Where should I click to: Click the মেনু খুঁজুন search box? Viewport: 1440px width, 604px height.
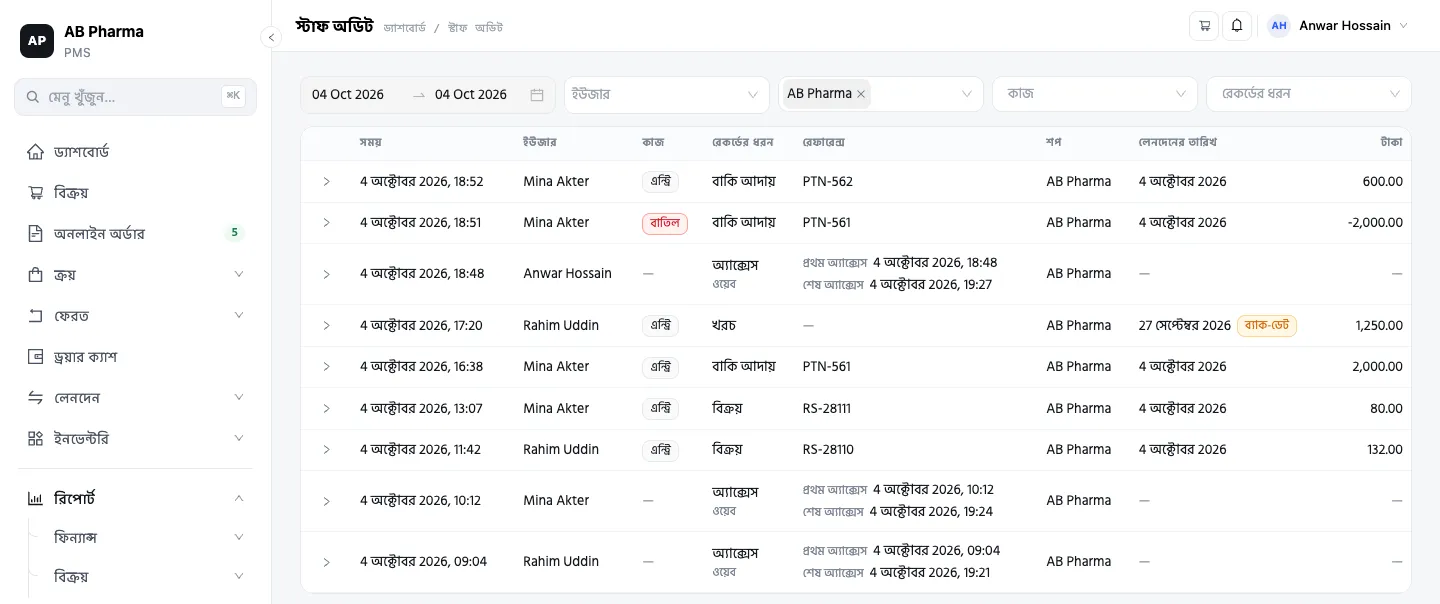point(135,97)
